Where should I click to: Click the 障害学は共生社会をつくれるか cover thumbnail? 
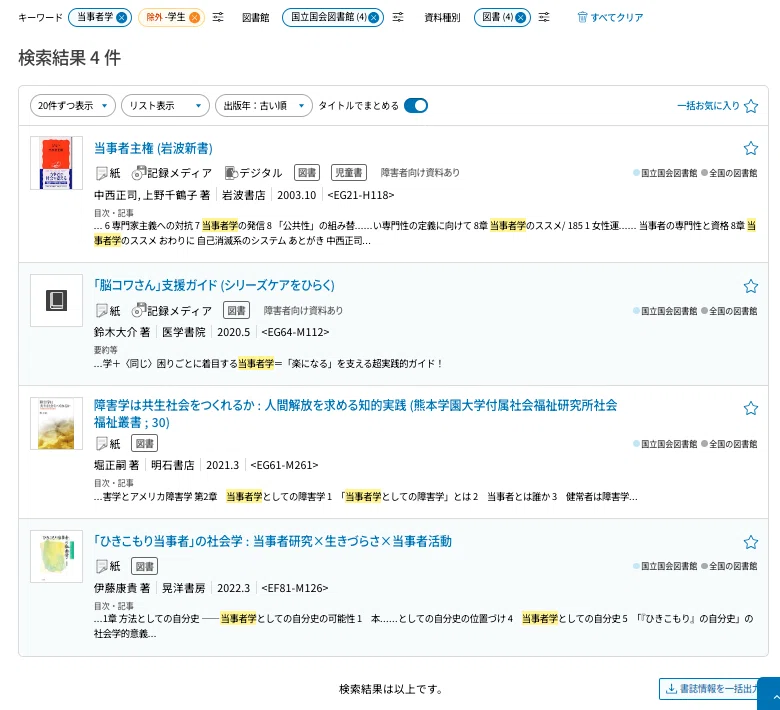(x=56, y=423)
